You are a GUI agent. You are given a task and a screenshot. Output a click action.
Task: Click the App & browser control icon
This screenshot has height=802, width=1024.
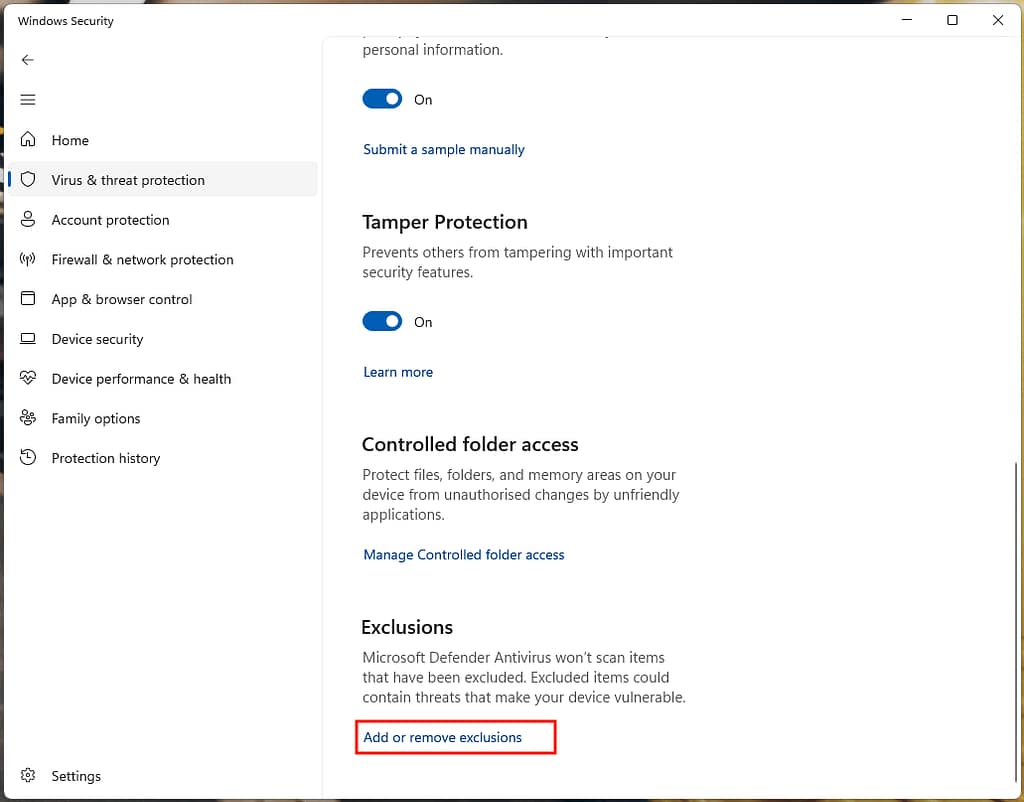point(28,299)
